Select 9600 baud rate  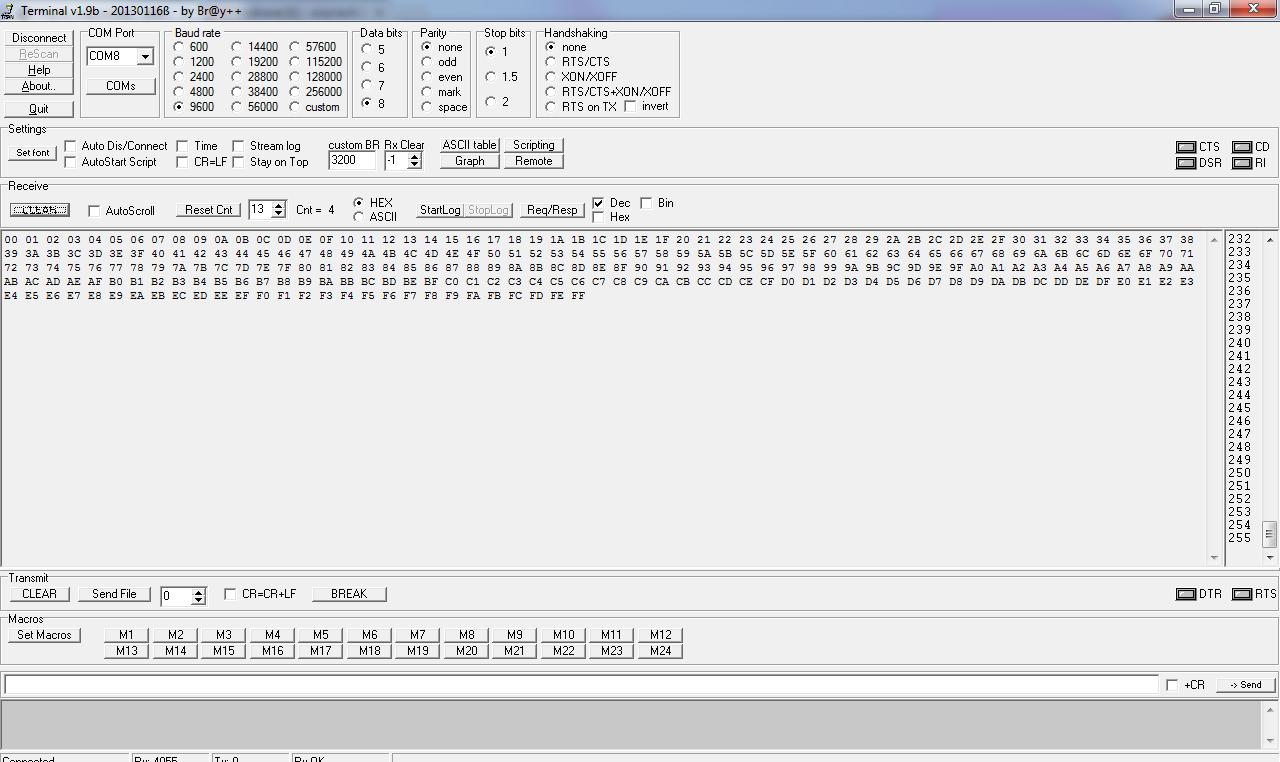(x=179, y=106)
